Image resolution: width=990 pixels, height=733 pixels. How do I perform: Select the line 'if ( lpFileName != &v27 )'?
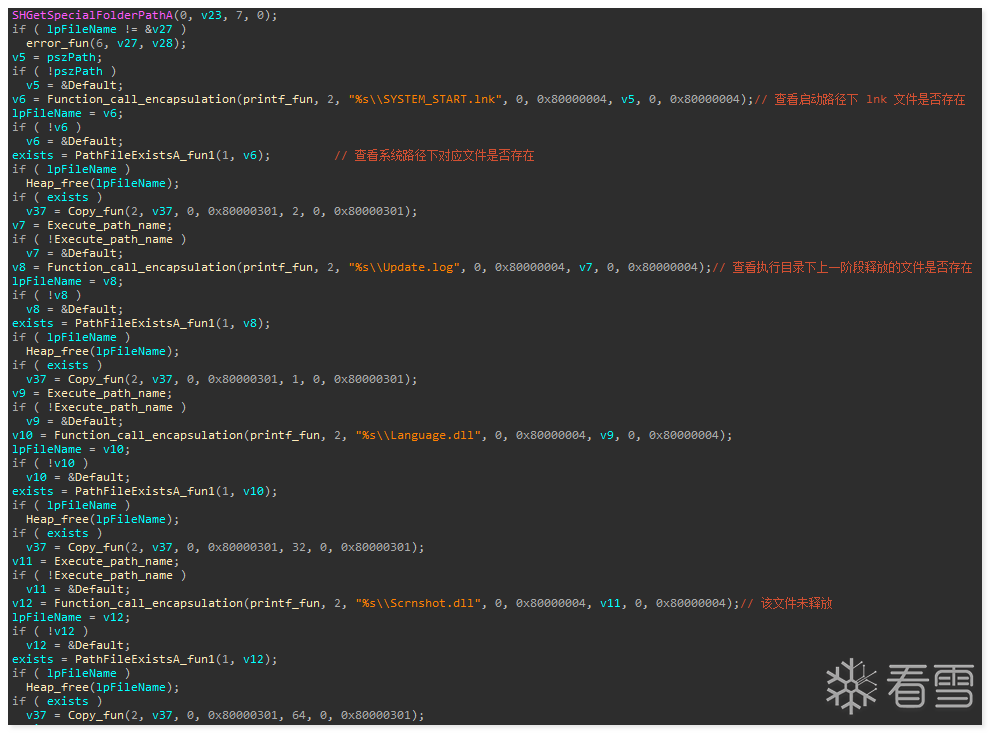pos(99,29)
